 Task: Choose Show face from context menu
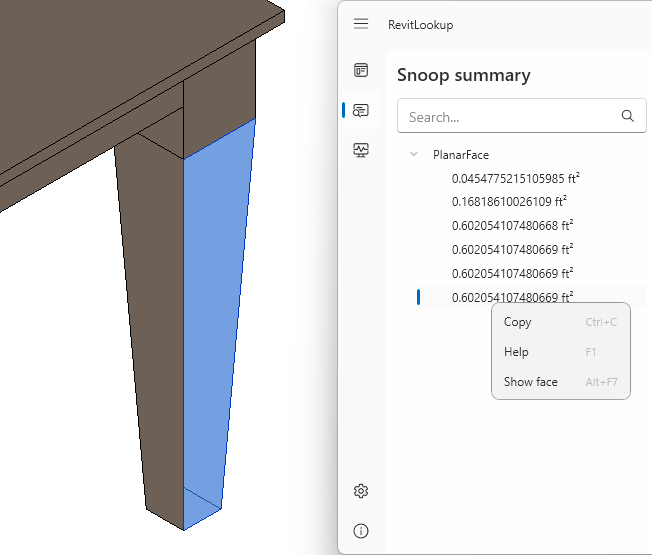coord(530,382)
